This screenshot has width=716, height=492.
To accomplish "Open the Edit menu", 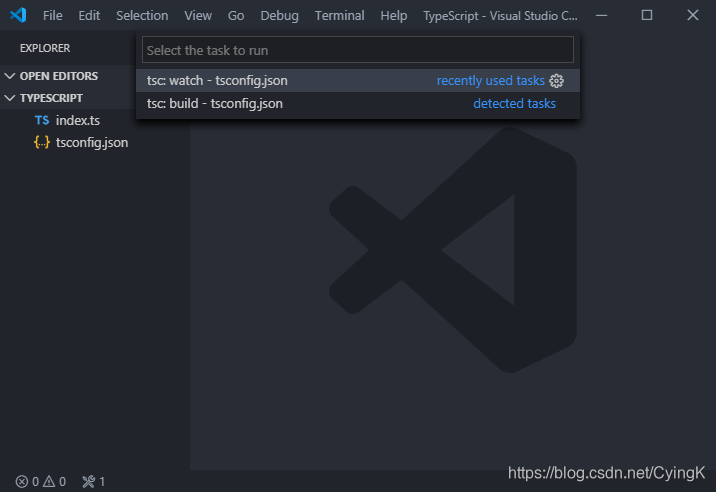I will pos(89,16).
